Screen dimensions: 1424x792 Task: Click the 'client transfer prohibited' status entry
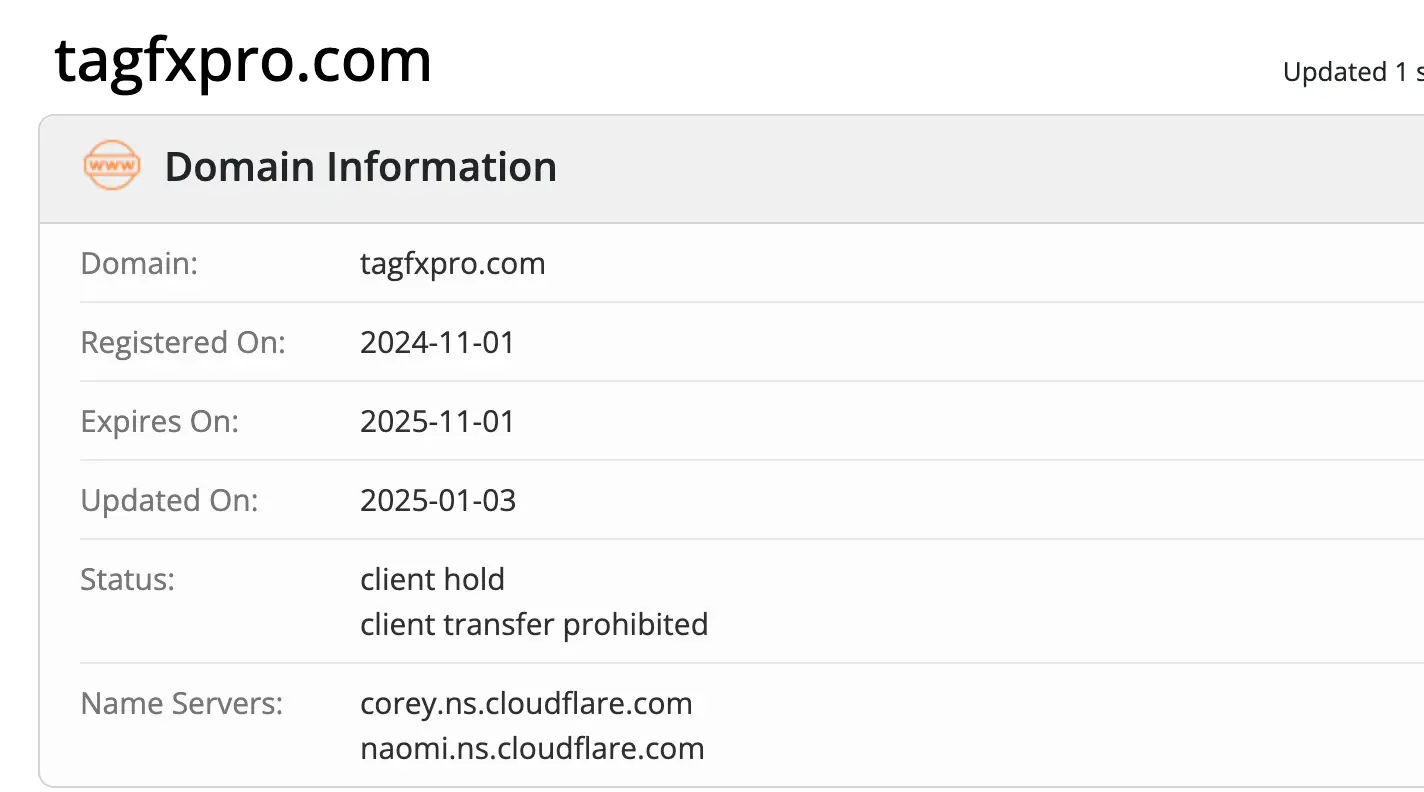click(534, 624)
